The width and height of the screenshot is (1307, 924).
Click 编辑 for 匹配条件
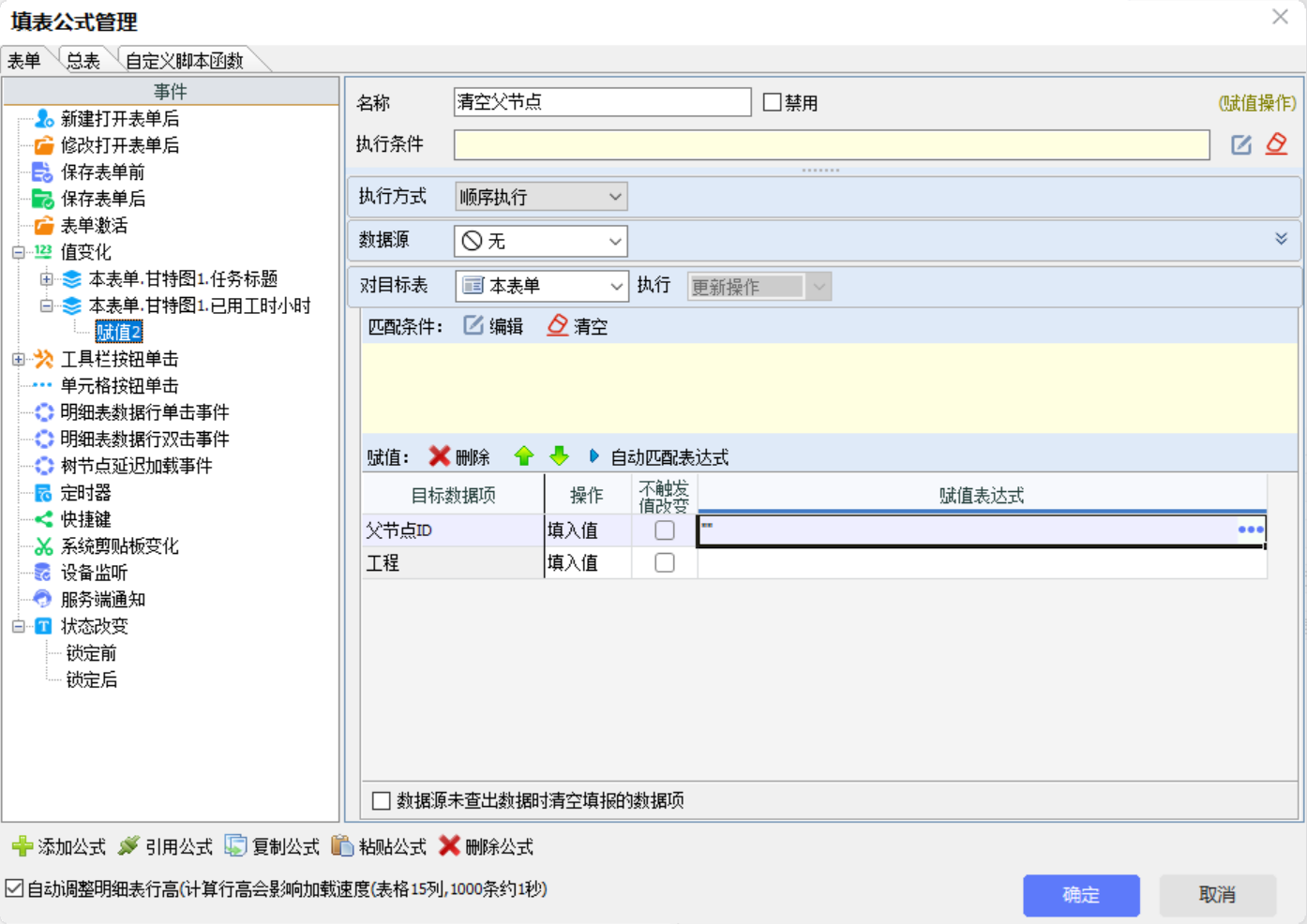494,326
